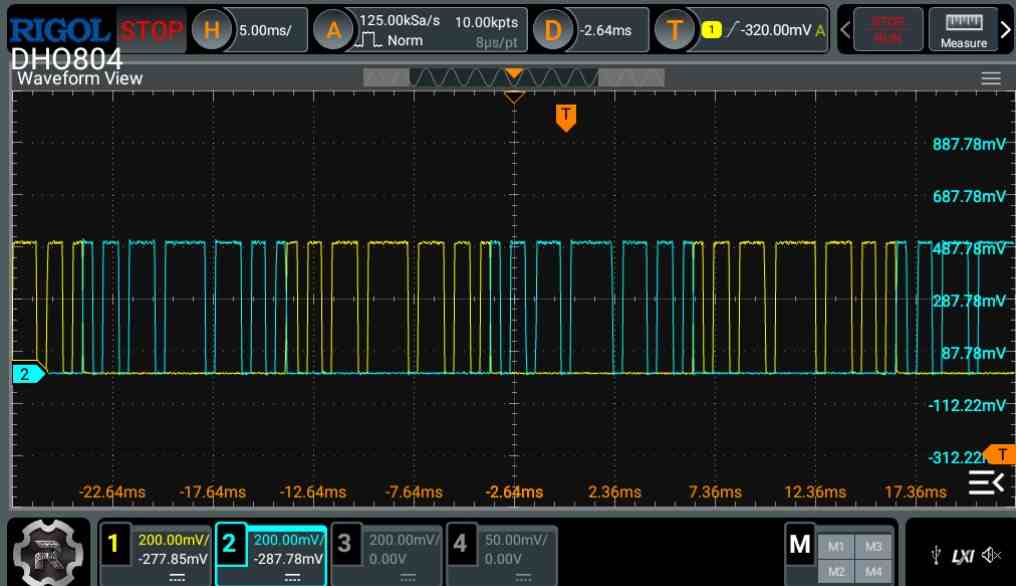Click the Waveform View title

click(x=80, y=78)
